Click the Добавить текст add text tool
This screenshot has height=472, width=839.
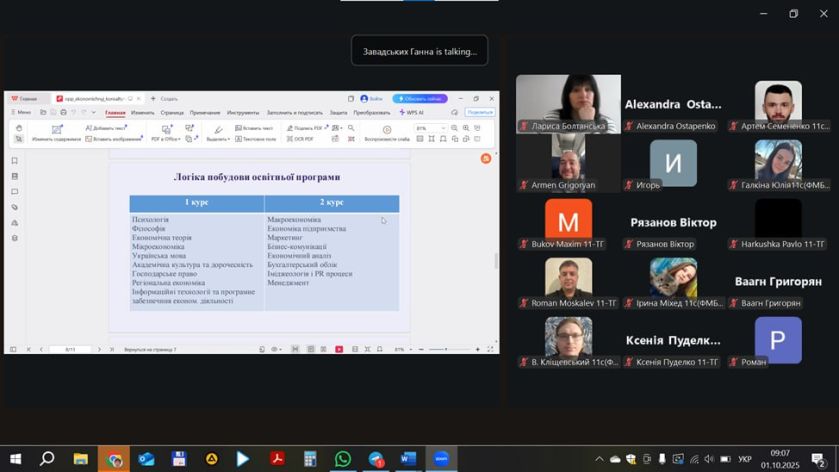[x=106, y=128]
